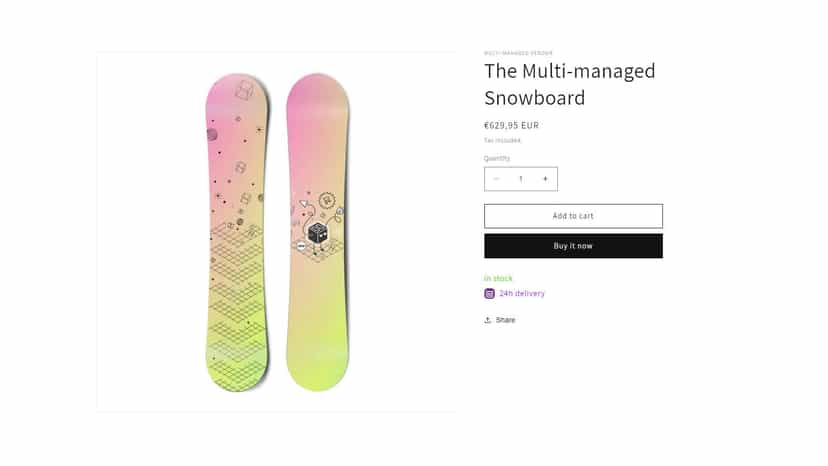828x466 pixels.
Task: Click the Quantity label
Action: click(x=497, y=158)
